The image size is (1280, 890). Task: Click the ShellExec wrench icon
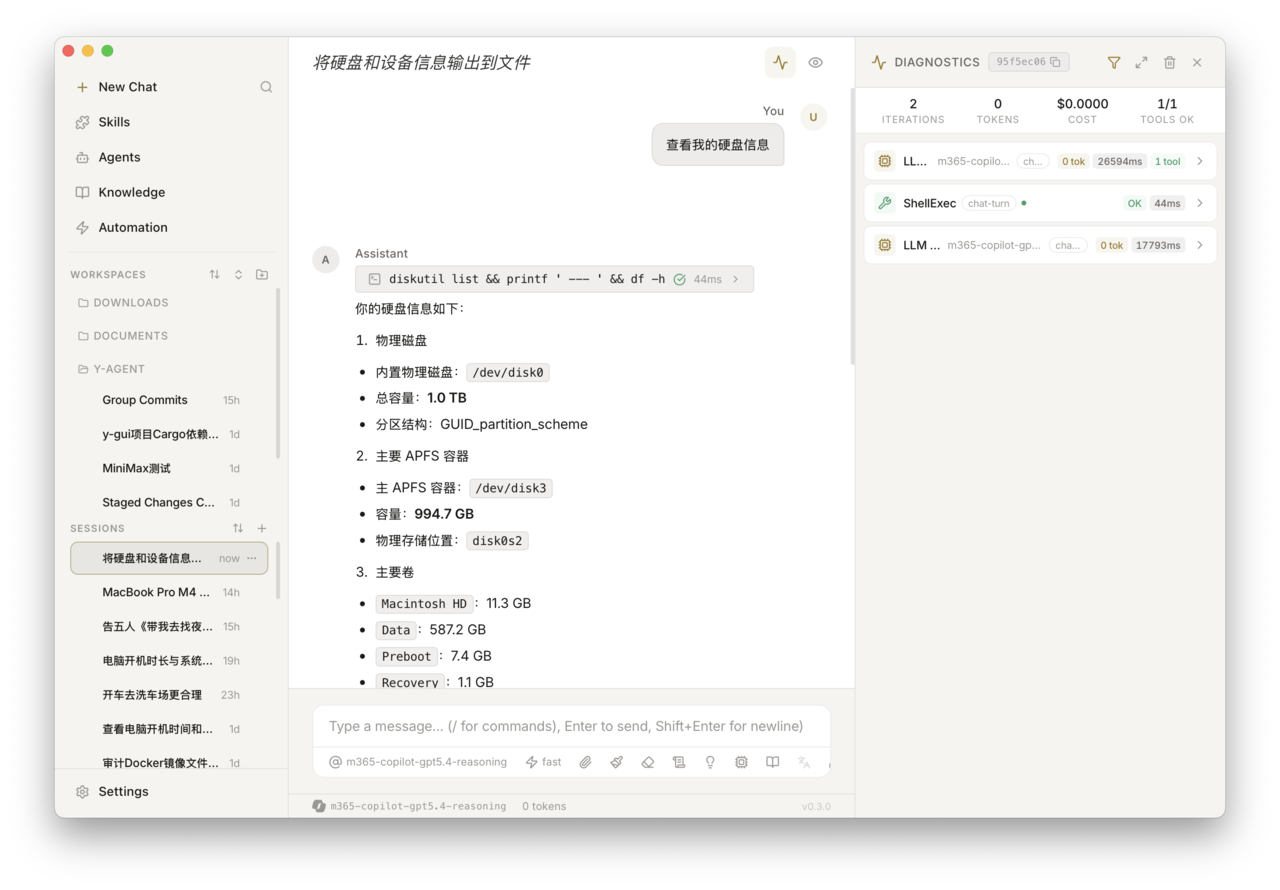pyautogui.click(x=885, y=203)
